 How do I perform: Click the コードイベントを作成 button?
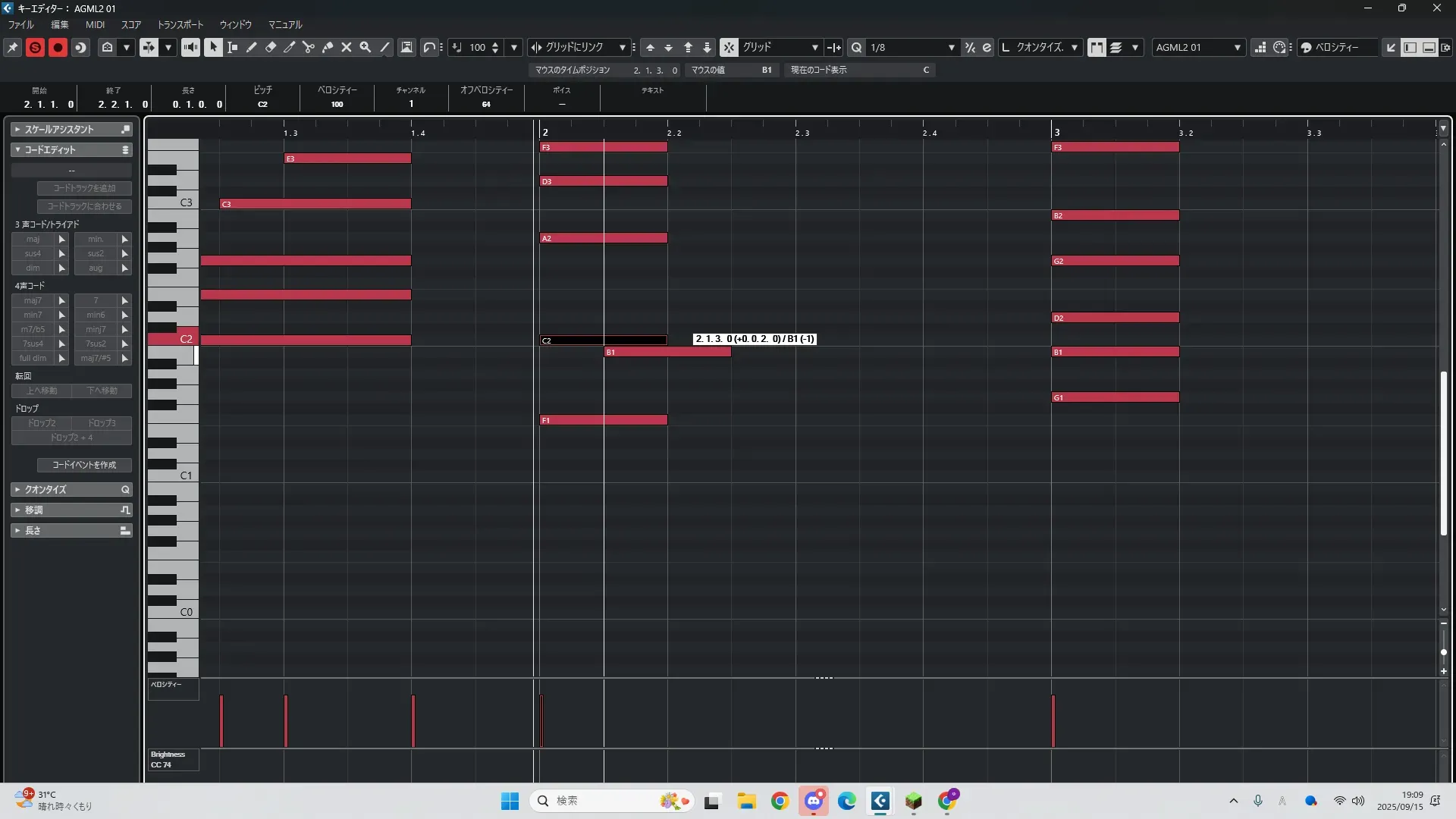point(84,465)
